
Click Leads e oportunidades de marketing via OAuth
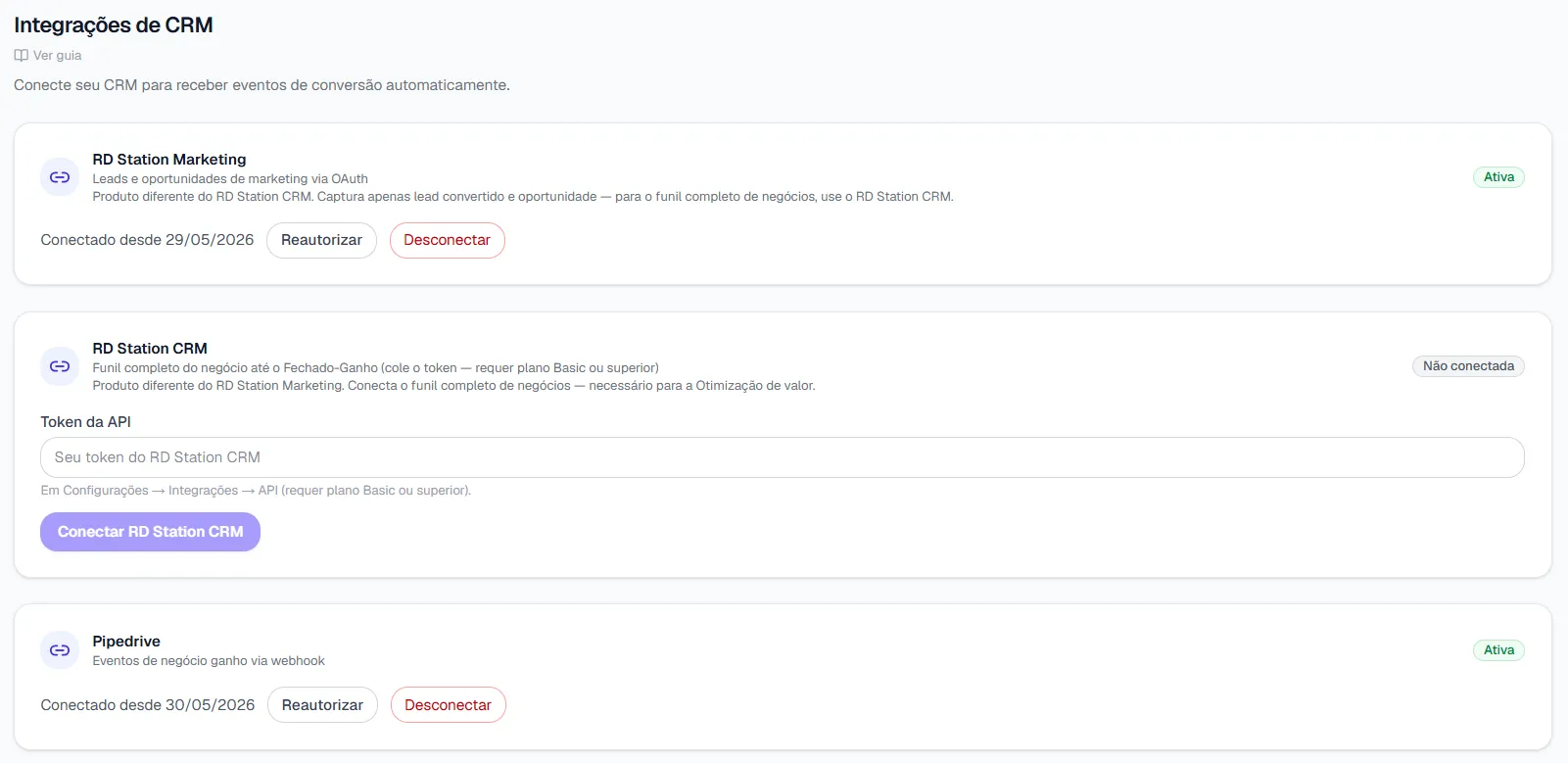point(230,179)
